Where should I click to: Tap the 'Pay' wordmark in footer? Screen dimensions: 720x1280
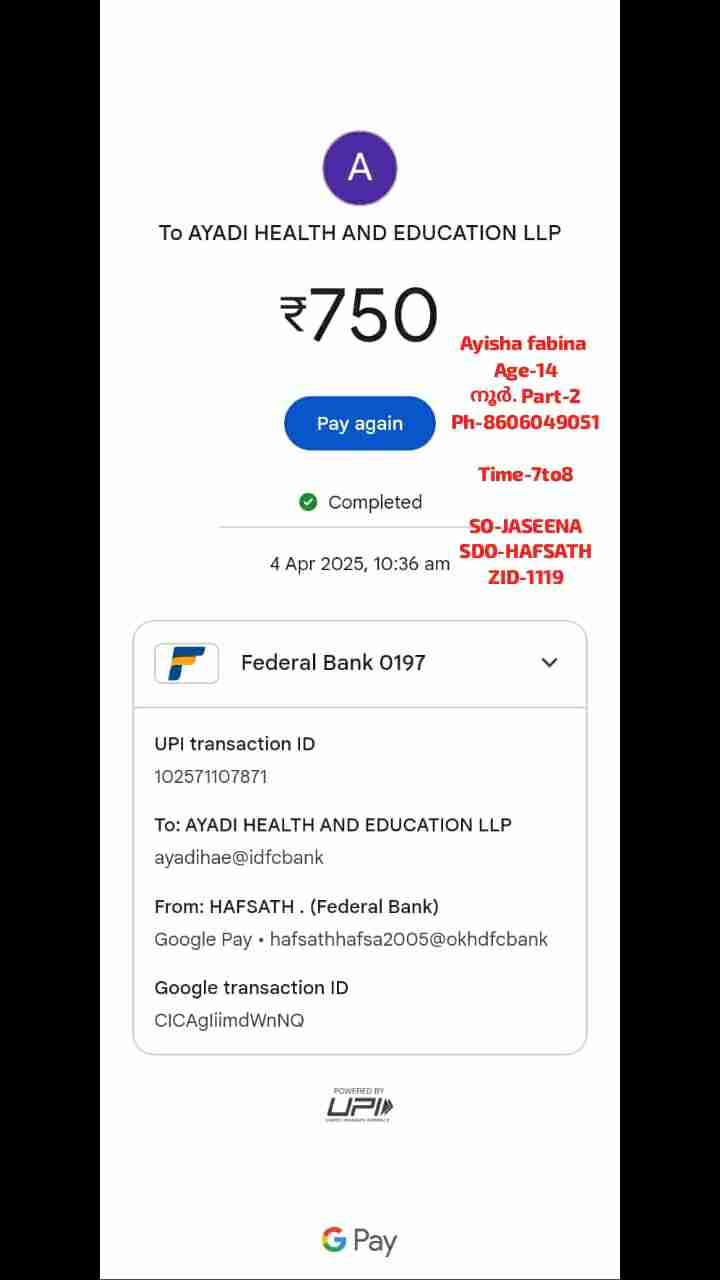click(x=375, y=1242)
